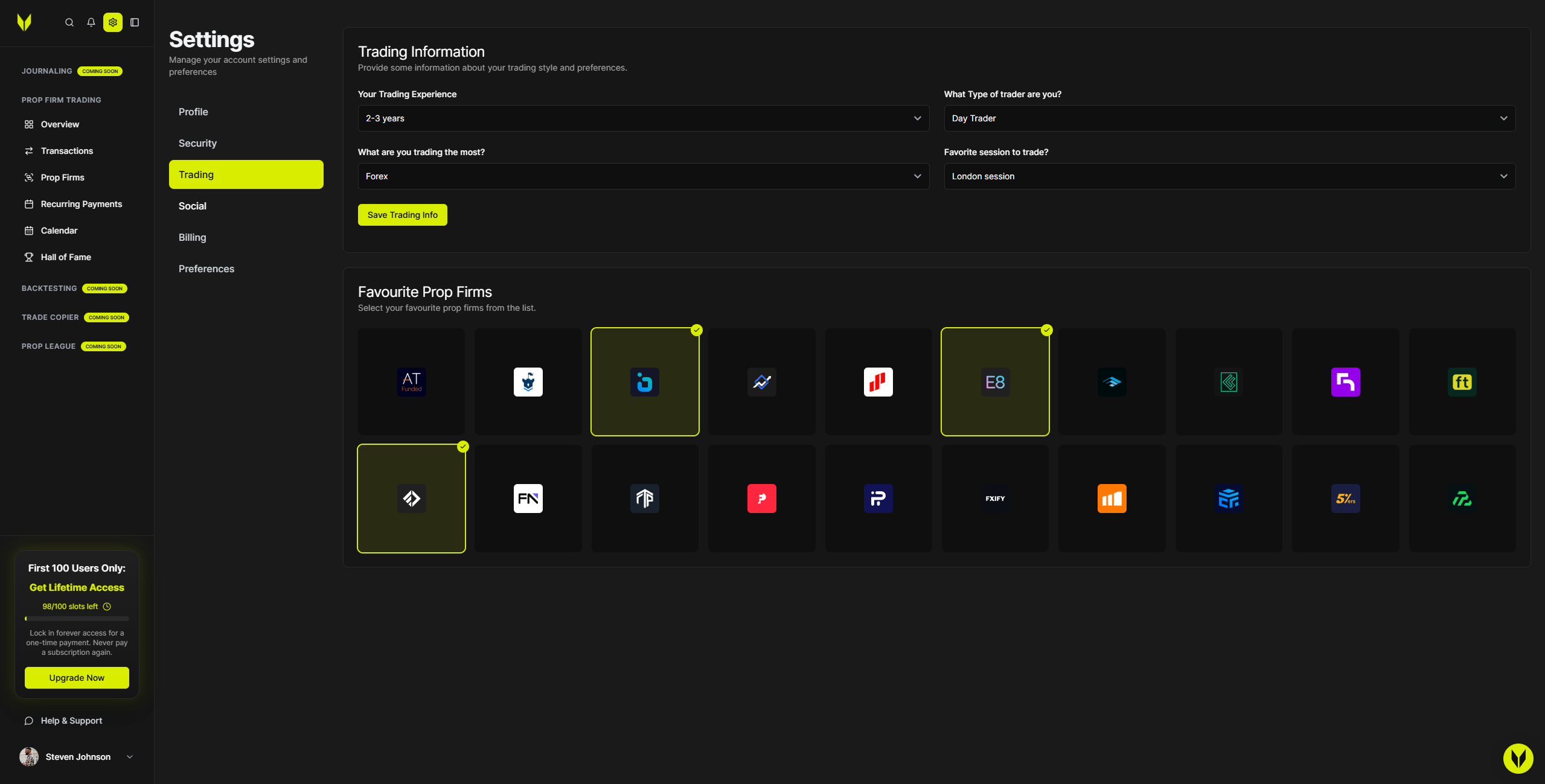
Task: Click the blue zigzag chart firm icon
Action: point(762,382)
